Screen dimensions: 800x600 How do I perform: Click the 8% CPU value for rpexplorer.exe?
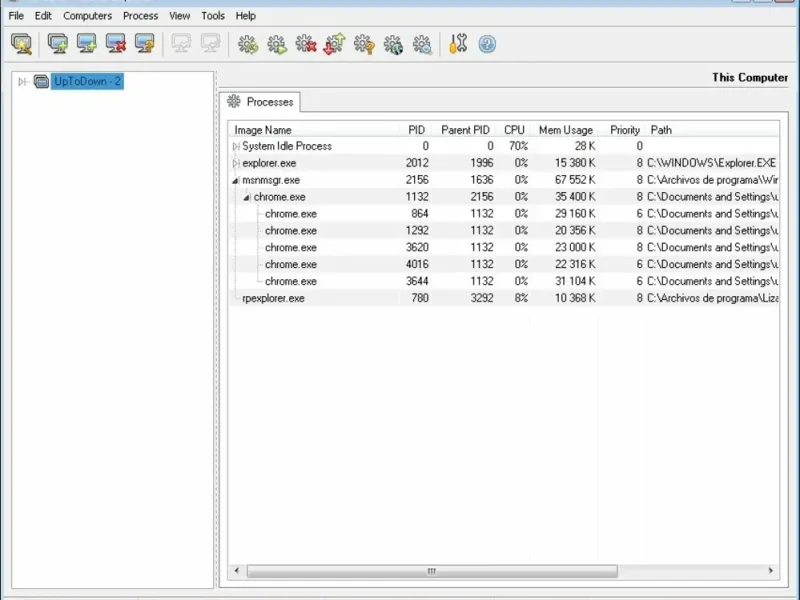coord(521,298)
